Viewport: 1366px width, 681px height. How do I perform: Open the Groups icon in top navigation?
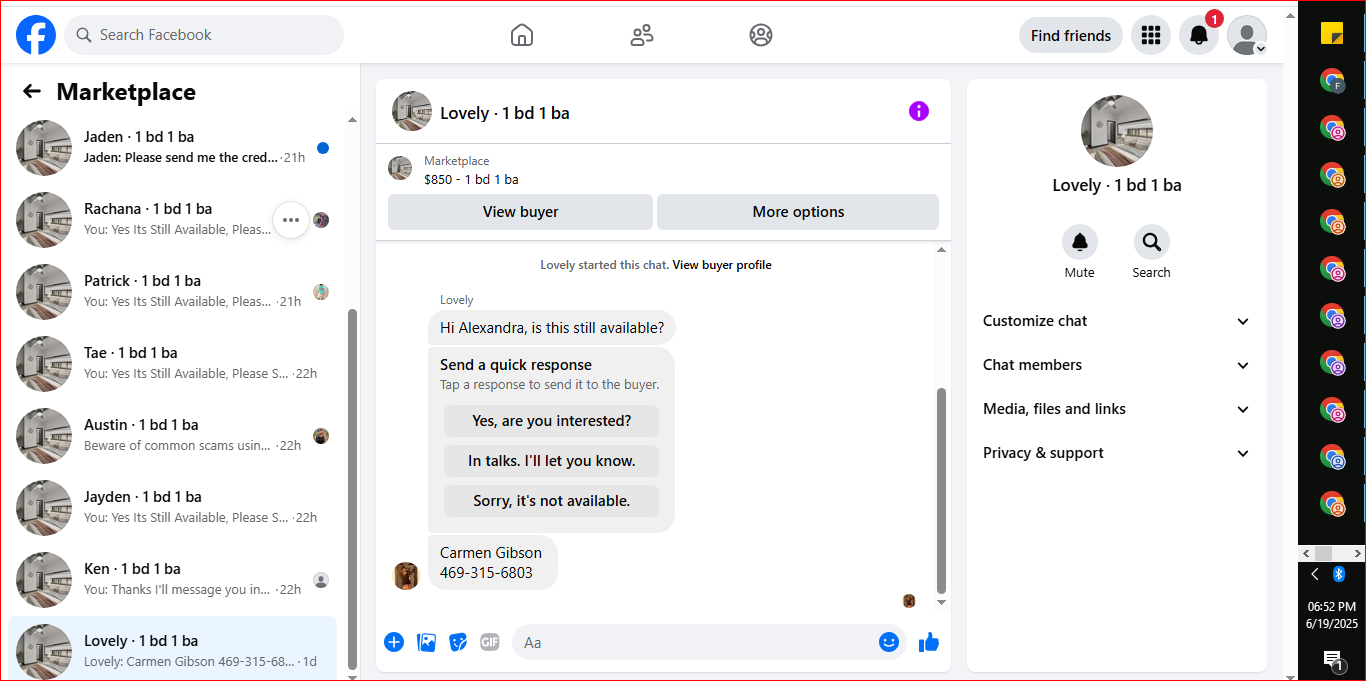coord(761,35)
